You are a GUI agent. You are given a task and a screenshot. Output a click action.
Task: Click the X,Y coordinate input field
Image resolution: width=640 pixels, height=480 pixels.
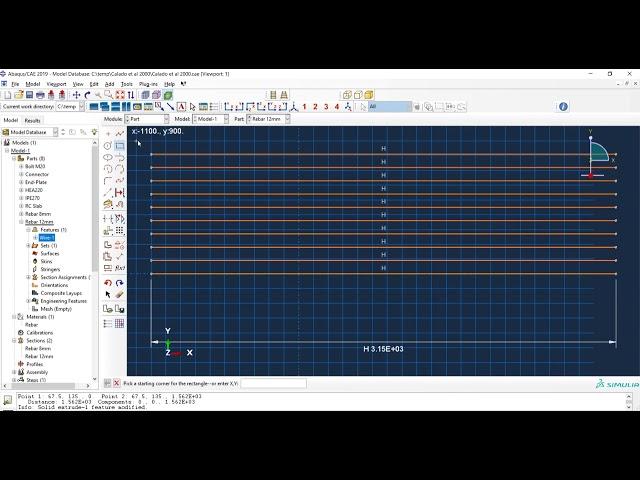(x=273, y=384)
